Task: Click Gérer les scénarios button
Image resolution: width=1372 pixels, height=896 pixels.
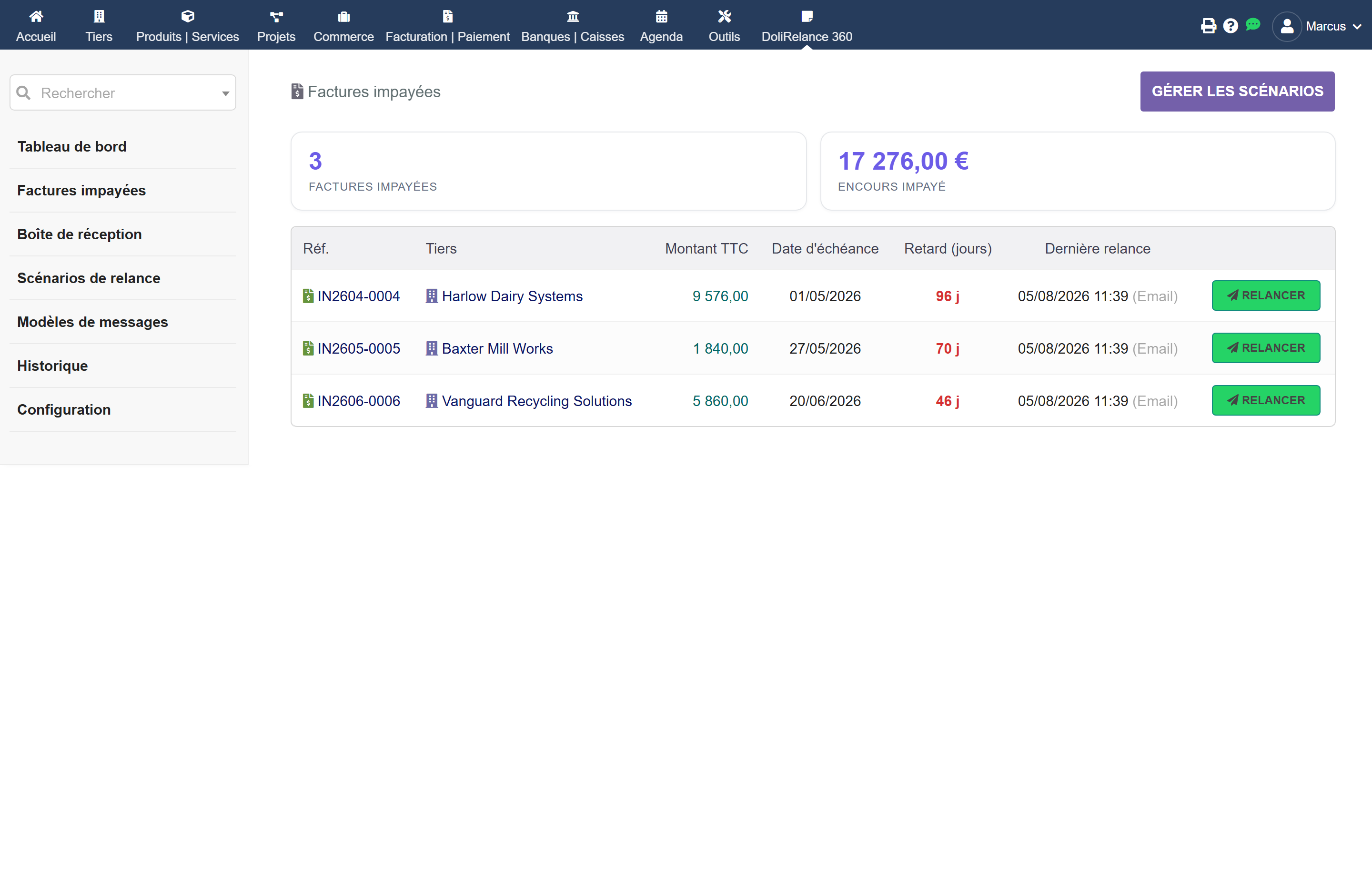Action: click(1237, 91)
